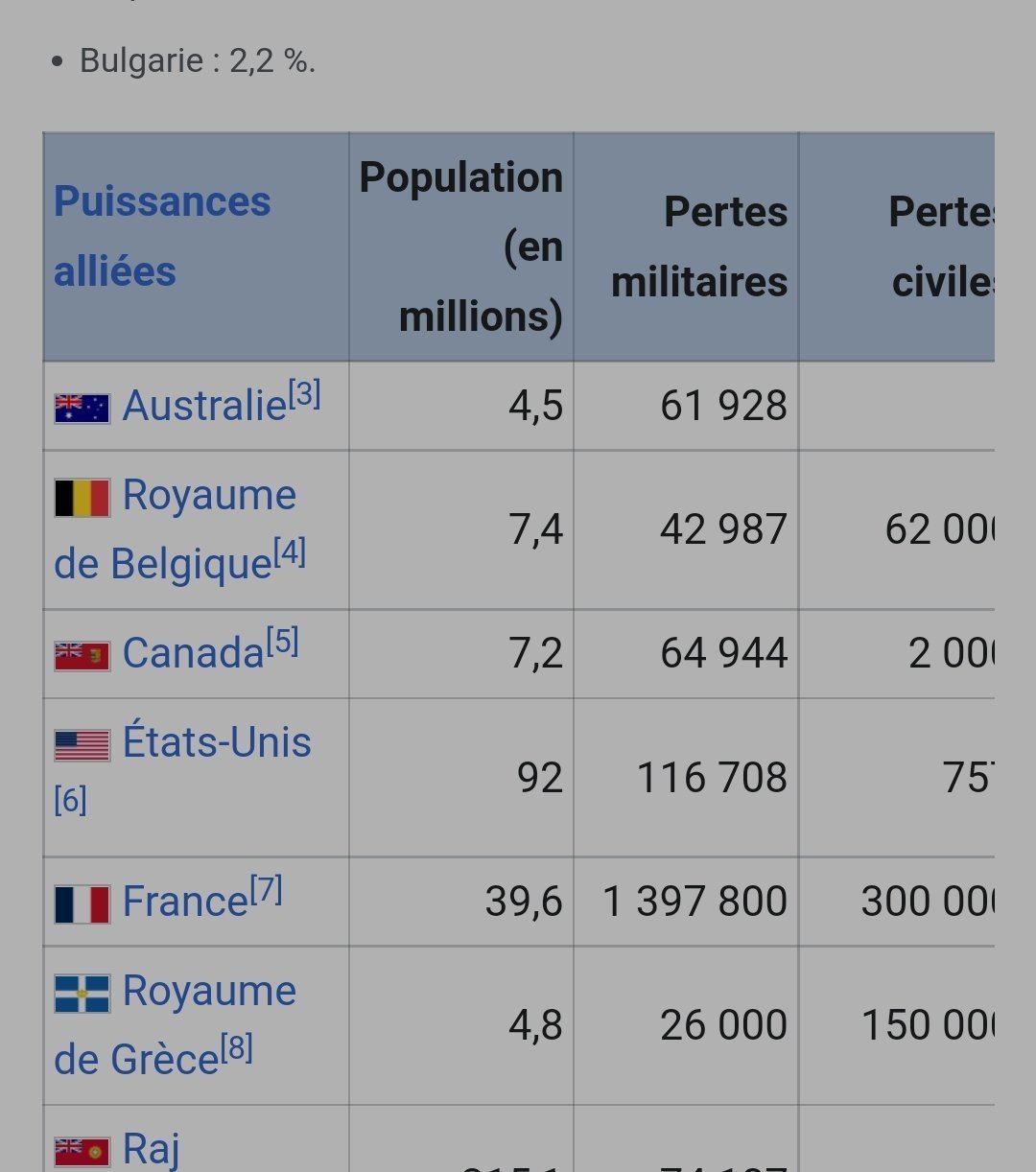Open the Puissances alliées header link
This screenshot has height=1172, width=1036.
point(162,236)
